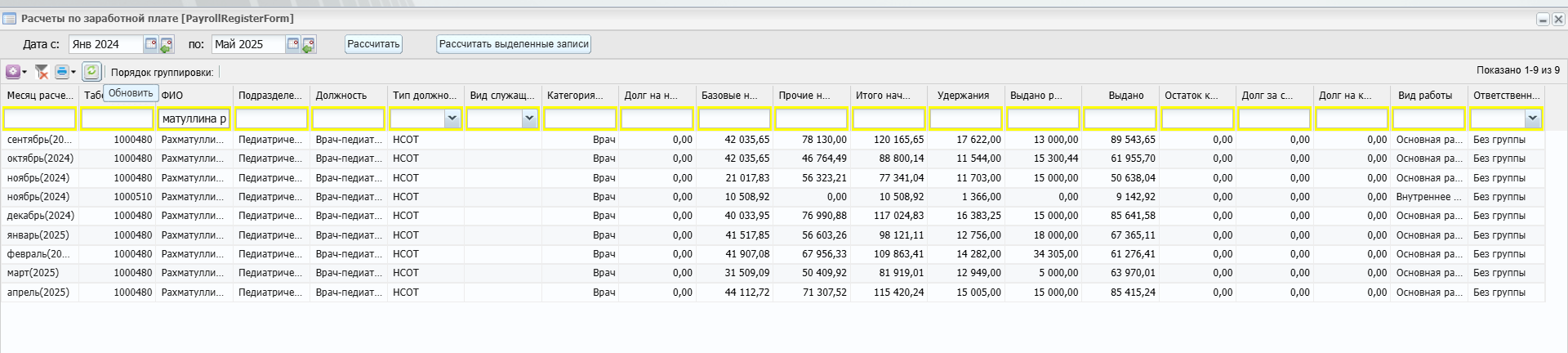Open Вид служащих filter dropdown
The image size is (1568, 353).
point(529,118)
